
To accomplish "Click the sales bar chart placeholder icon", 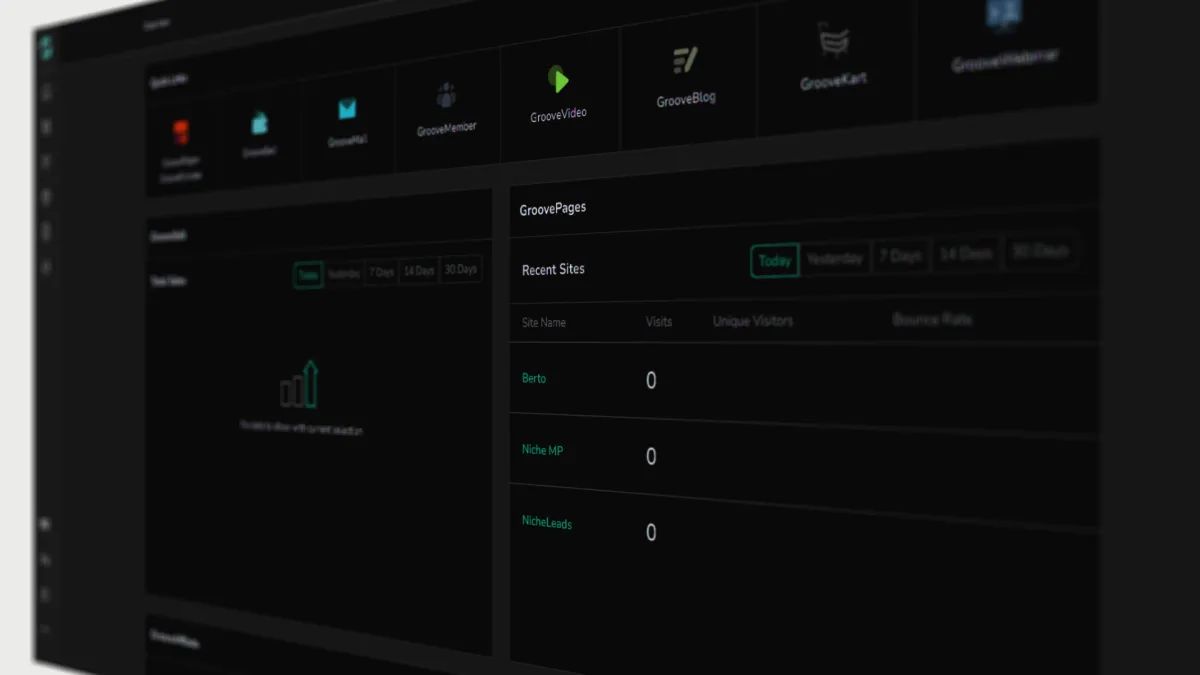I will pyautogui.click(x=299, y=384).
